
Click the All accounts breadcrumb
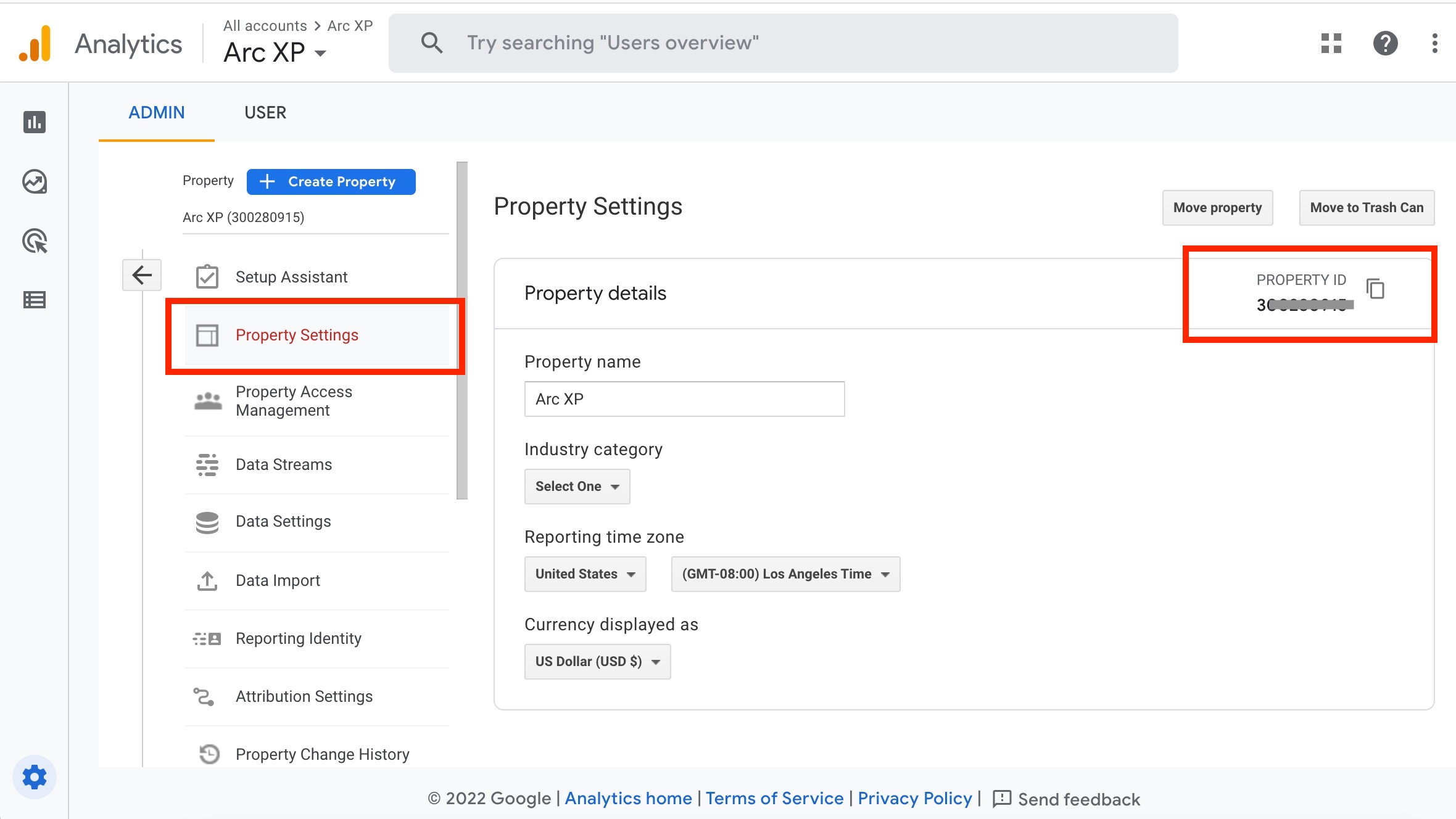point(265,26)
